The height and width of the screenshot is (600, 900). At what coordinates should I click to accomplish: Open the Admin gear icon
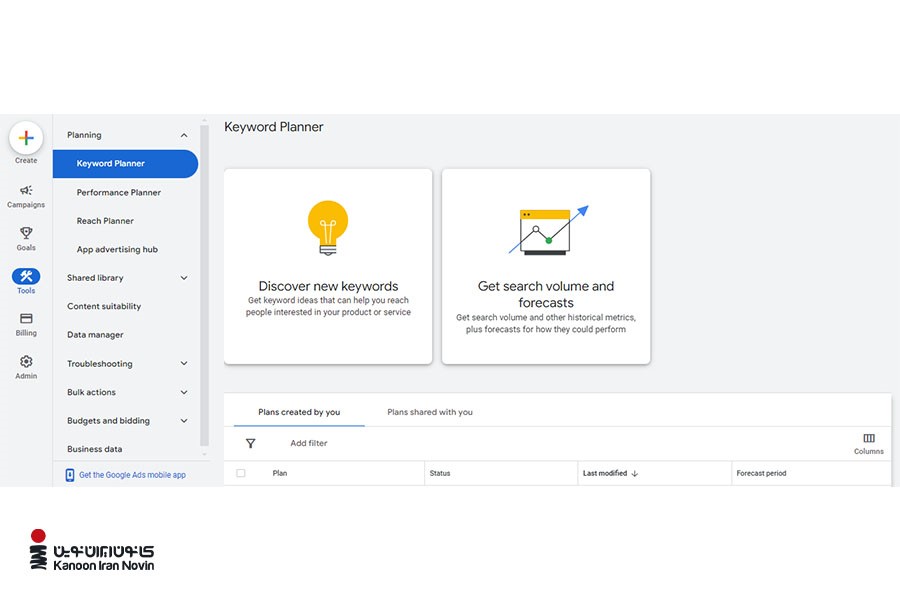(x=26, y=362)
